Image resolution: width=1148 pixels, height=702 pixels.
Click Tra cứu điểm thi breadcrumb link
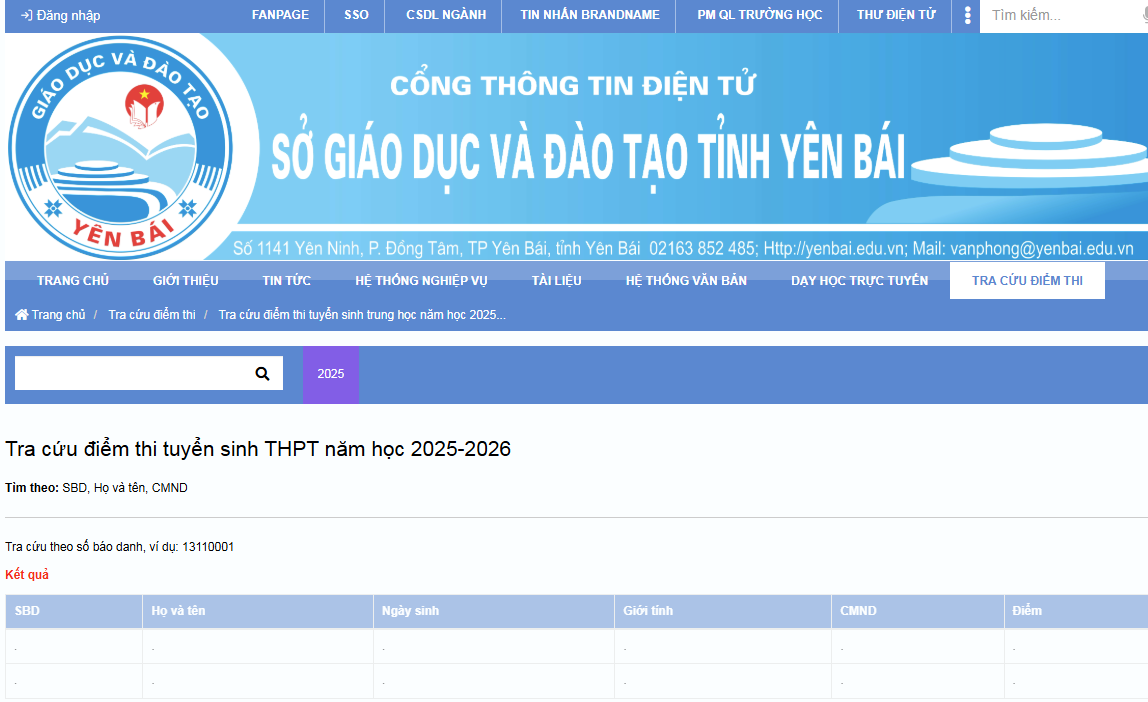click(x=152, y=315)
